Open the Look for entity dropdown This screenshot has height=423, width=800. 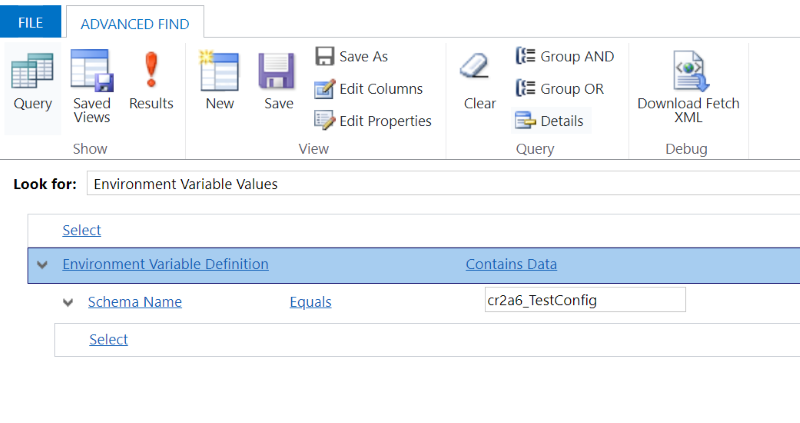click(443, 183)
